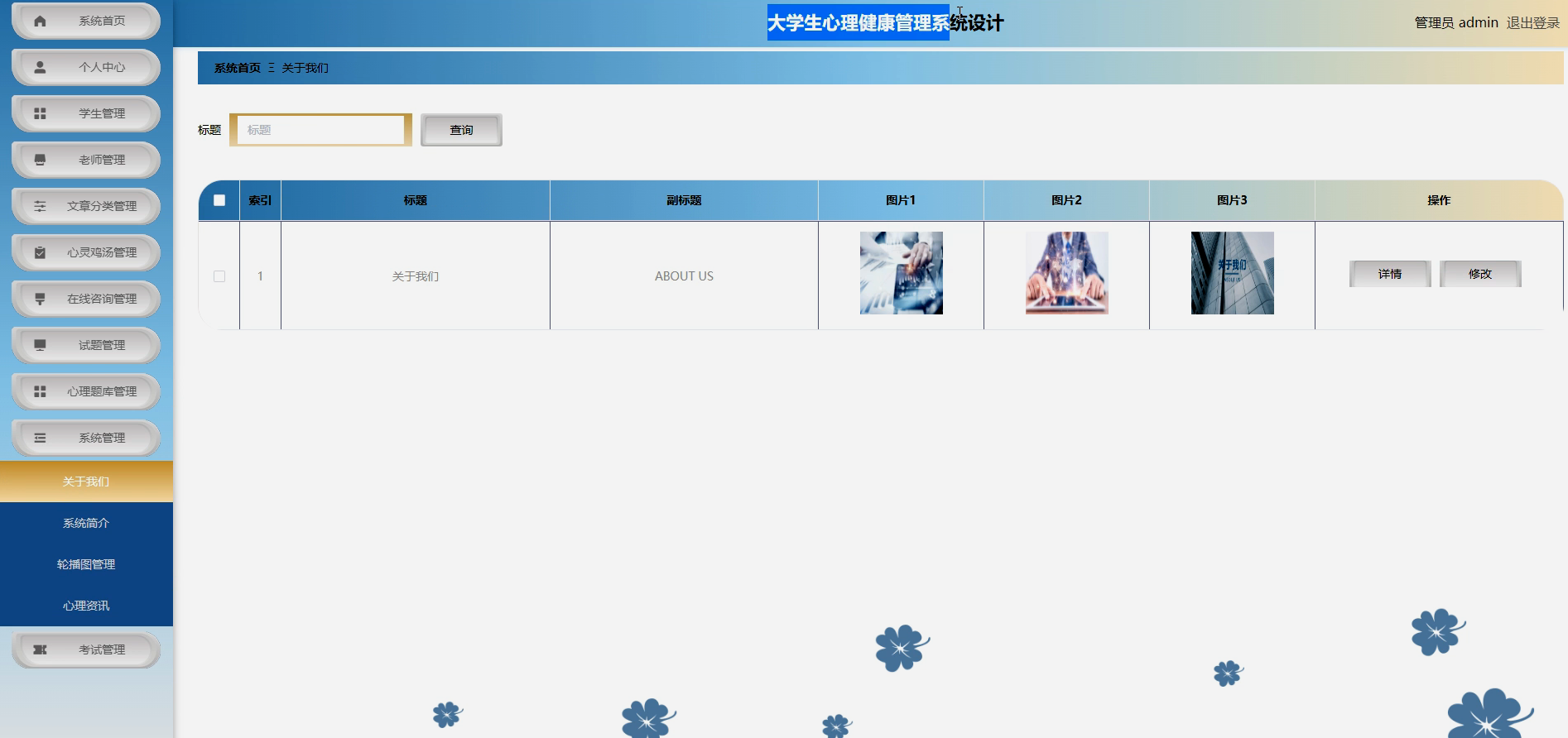The height and width of the screenshot is (738, 1568).
Task: Expand the 心灵鸡汤管理 menu
Action: tap(86, 252)
